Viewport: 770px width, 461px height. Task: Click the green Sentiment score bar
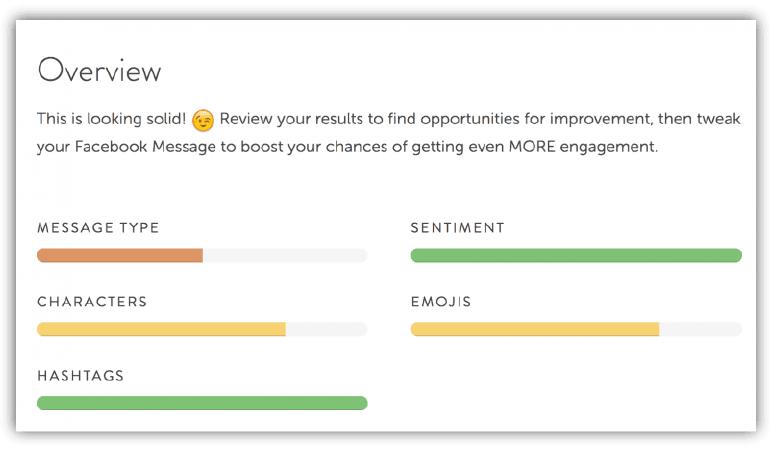point(576,256)
